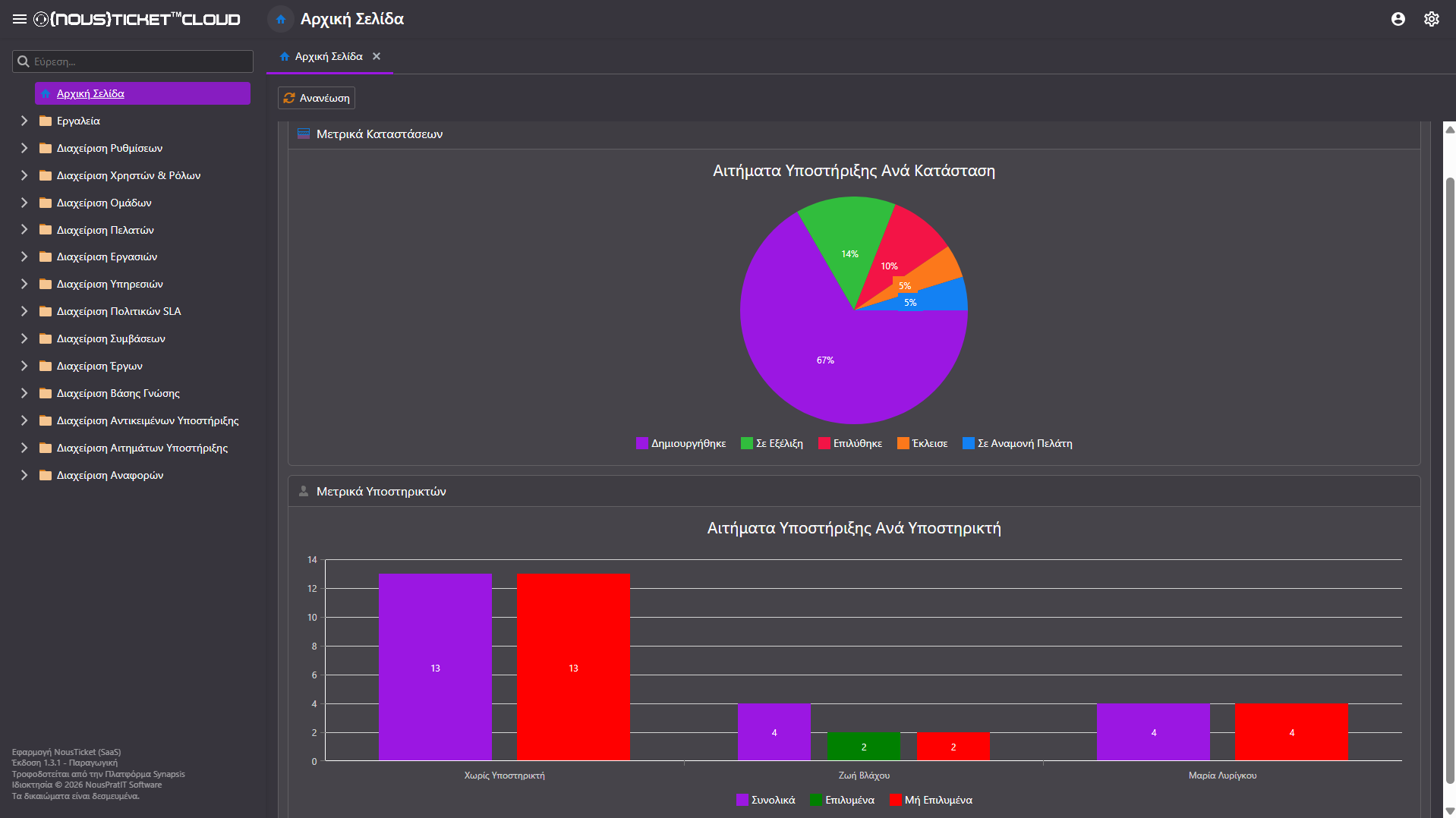Click the Εύρεση search field
Viewport: 1456px width, 818px height.
point(133,61)
